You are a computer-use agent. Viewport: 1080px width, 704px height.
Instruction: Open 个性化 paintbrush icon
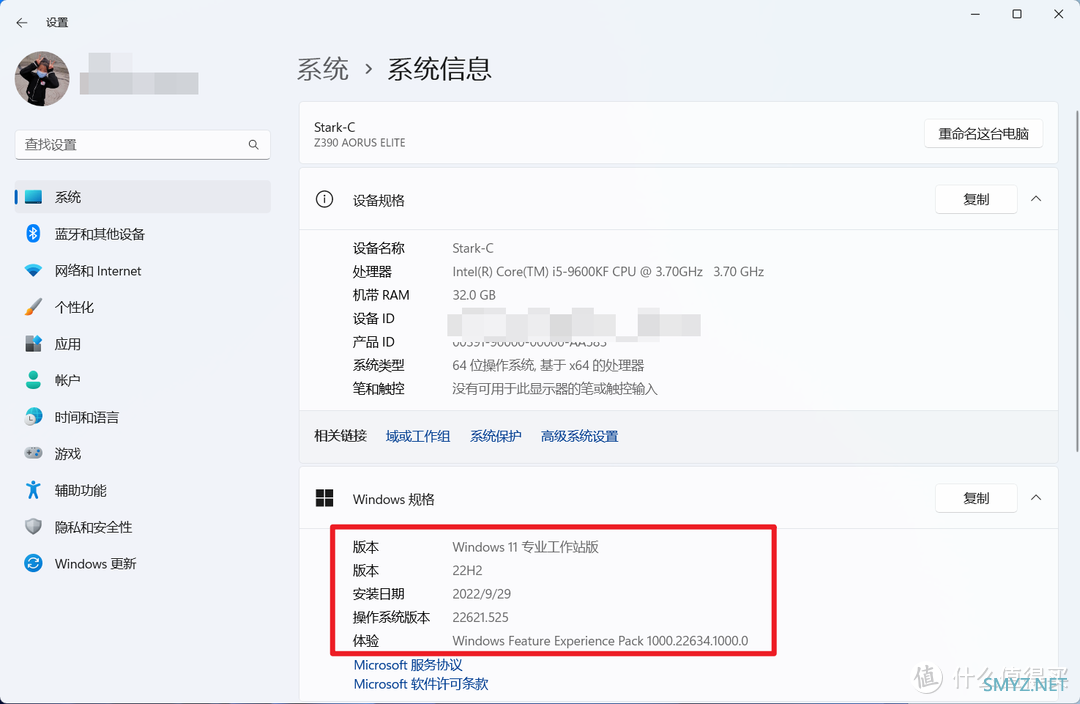pos(33,307)
